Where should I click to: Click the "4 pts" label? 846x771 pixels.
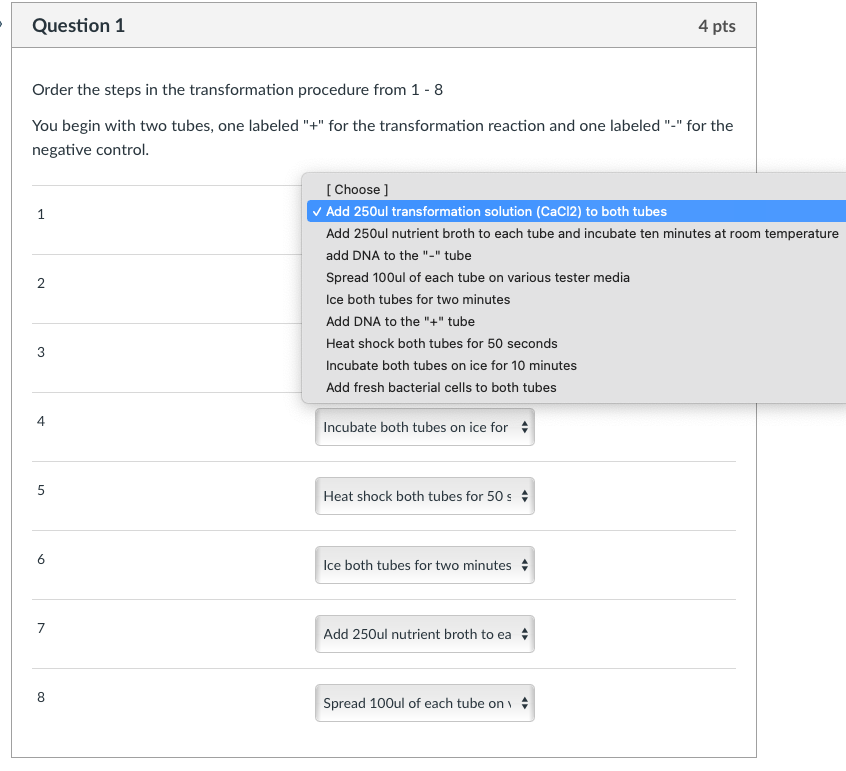[717, 25]
